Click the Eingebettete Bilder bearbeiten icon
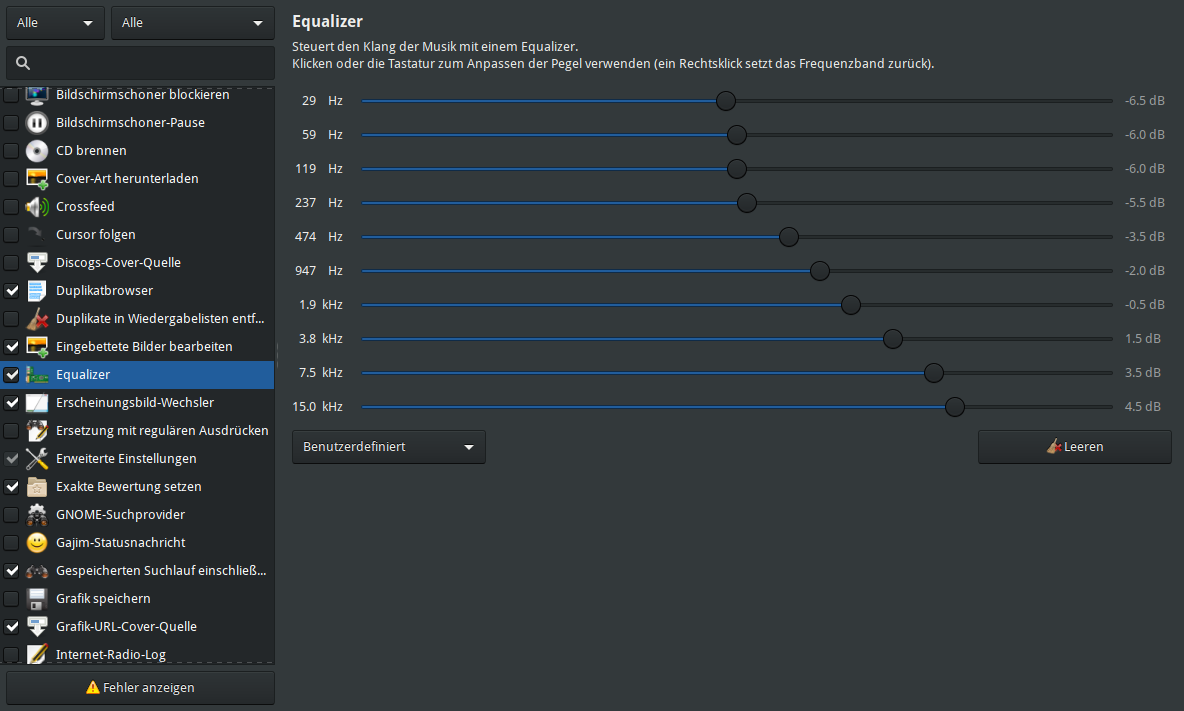This screenshot has width=1184, height=711. pos(37,346)
